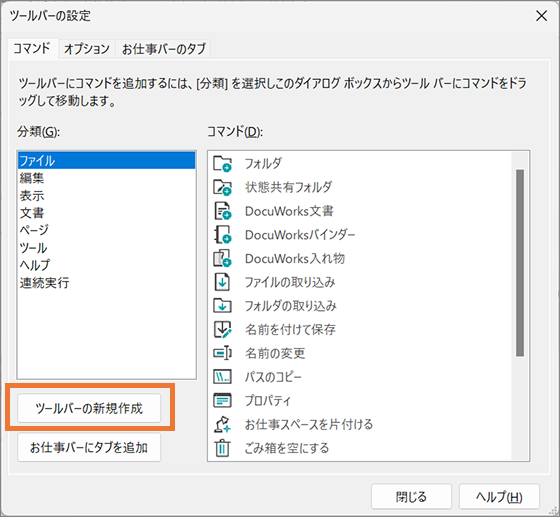The height and width of the screenshot is (517, 560).
Task: Choose ツール category
Action: click(x=106, y=247)
